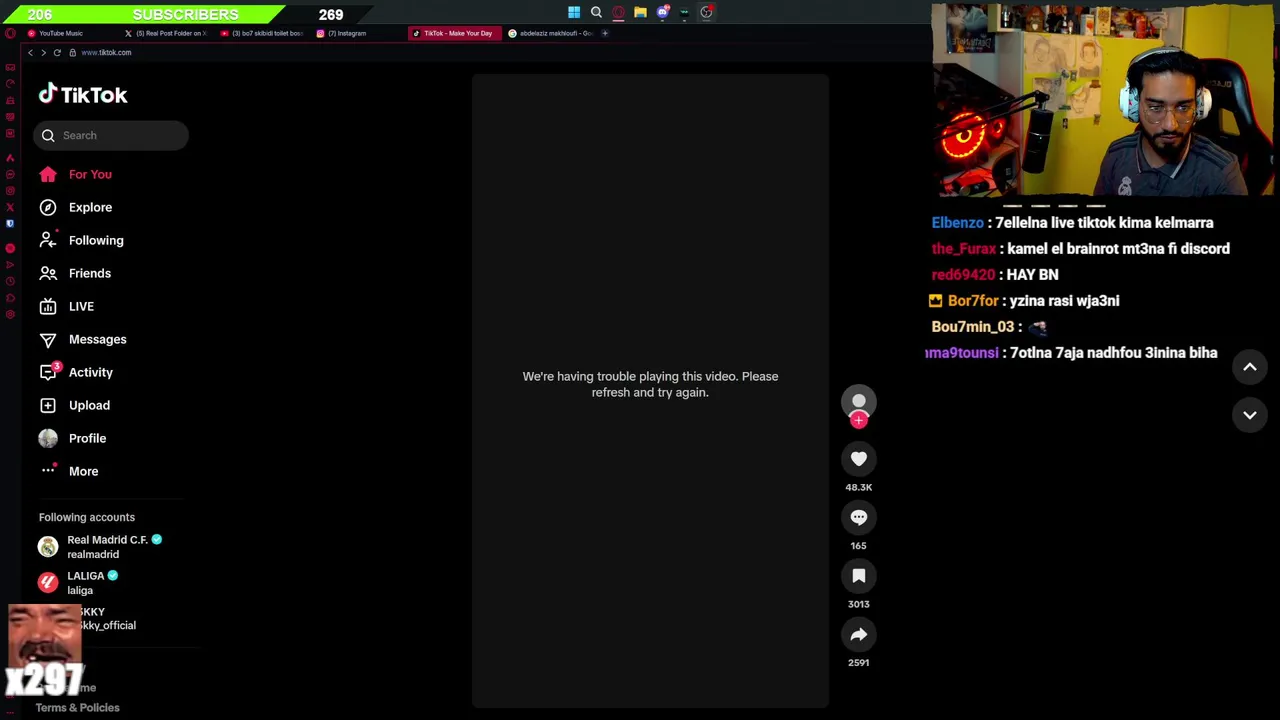Open the Terms & Policies link
The image size is (1280, 720).
tap(77, 707)
